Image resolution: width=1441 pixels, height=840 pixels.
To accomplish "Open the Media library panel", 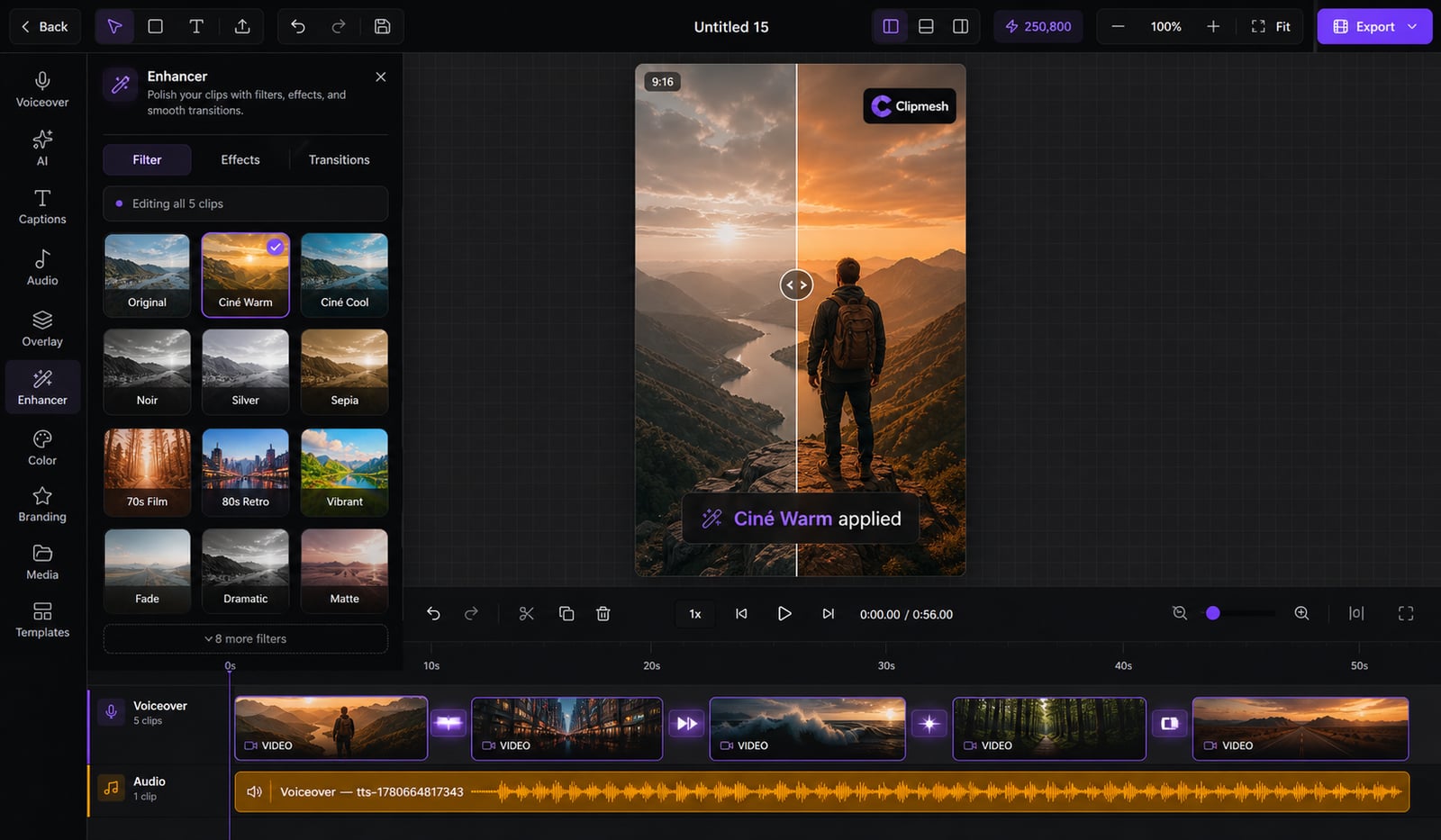I will point(42,563).
